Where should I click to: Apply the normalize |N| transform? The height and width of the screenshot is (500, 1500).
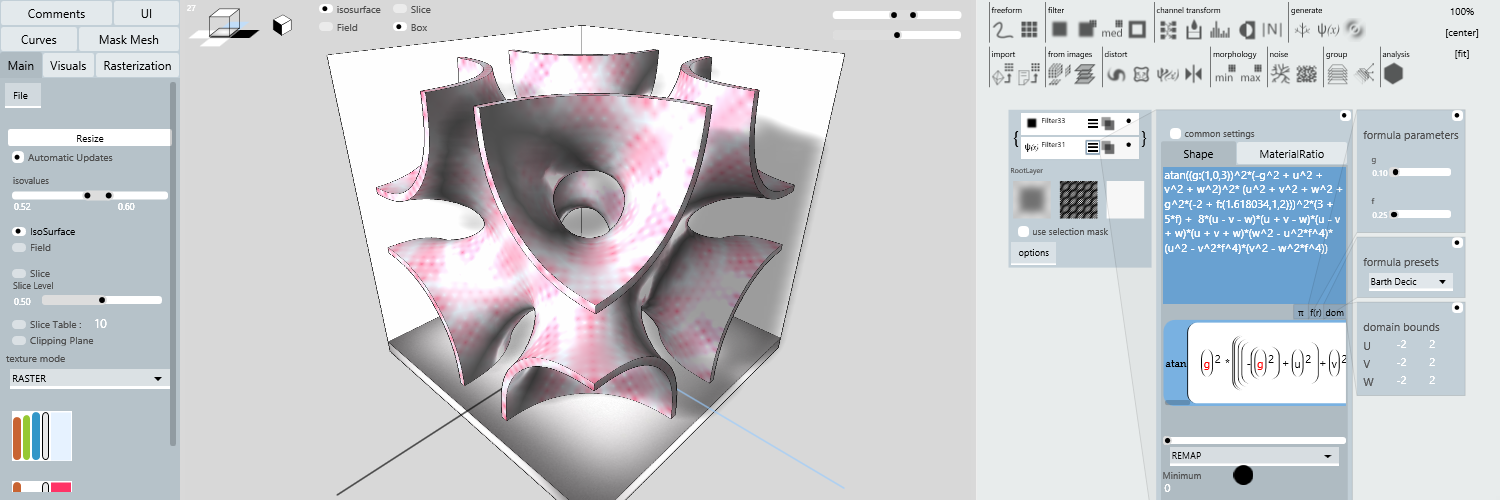[x=1272, y=30]
